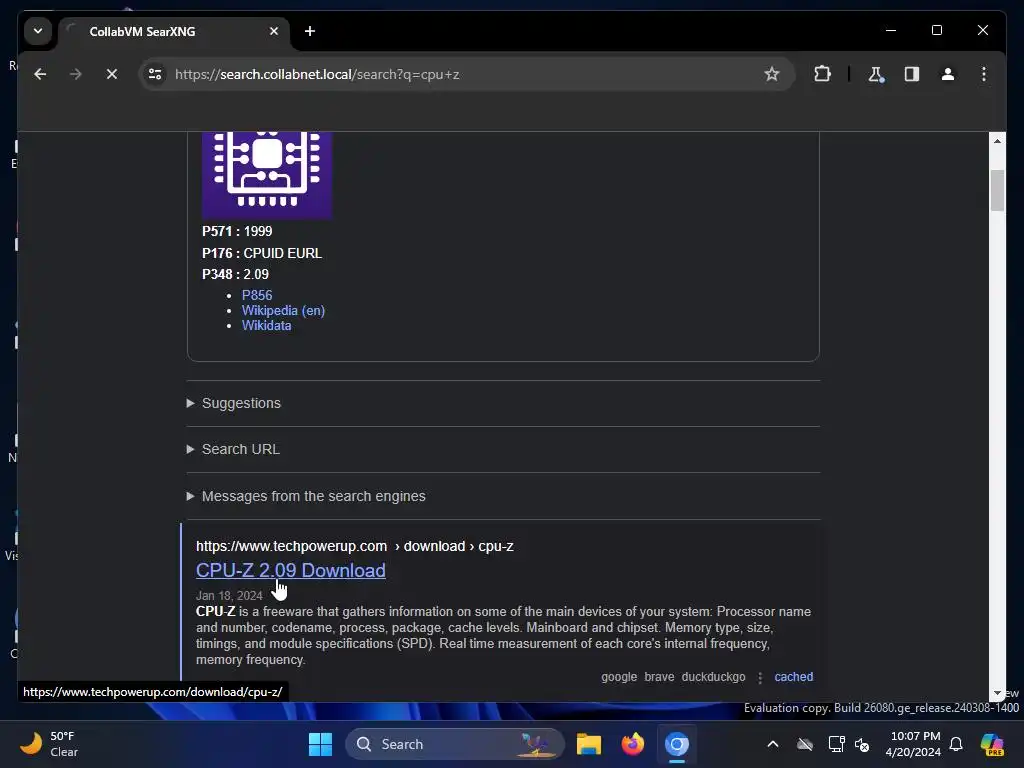Viewport: 1024px width, 768px height.
Task: Open the Extensions puzzle icon
Action: 822,74
